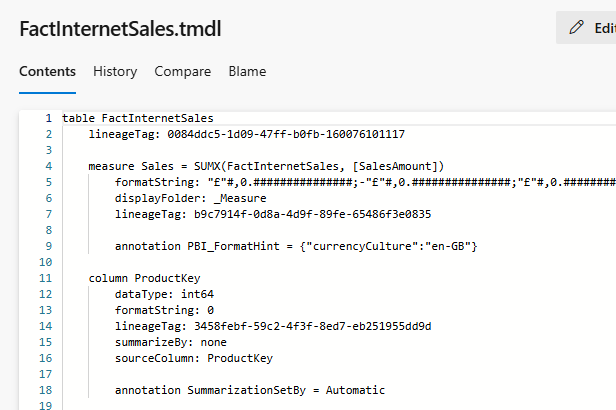The image size is (616, 410).
Task: Select line number 11 in the gutter
Action: pos(46,278)
